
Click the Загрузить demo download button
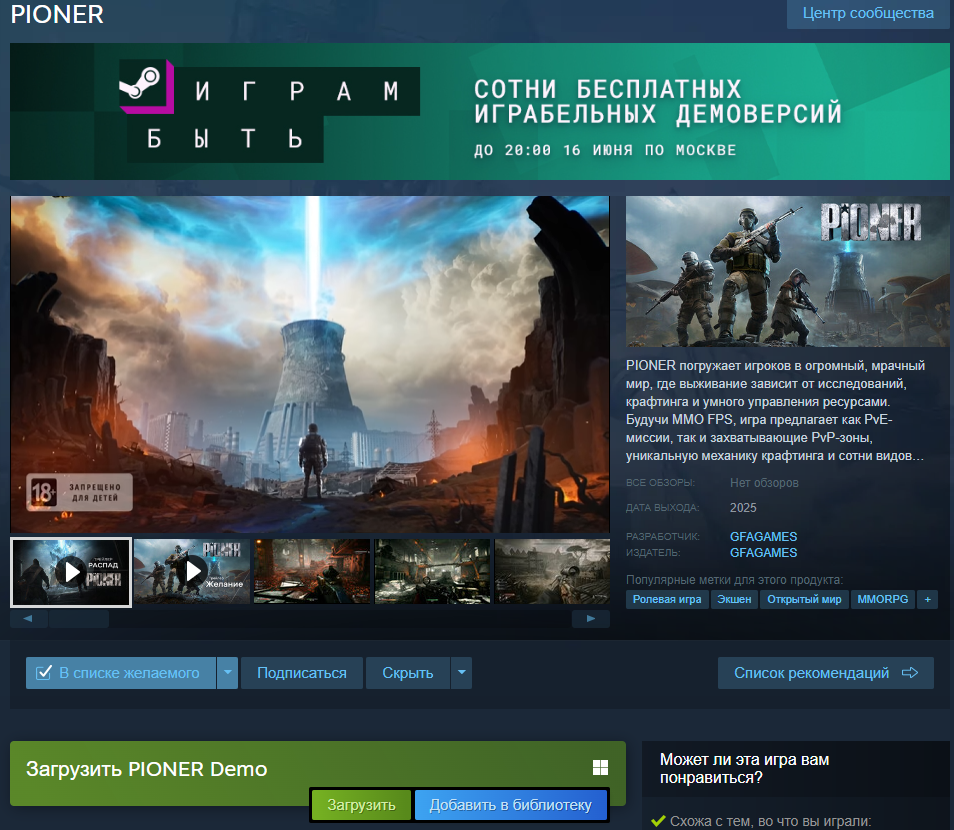[x=361, y=805]
